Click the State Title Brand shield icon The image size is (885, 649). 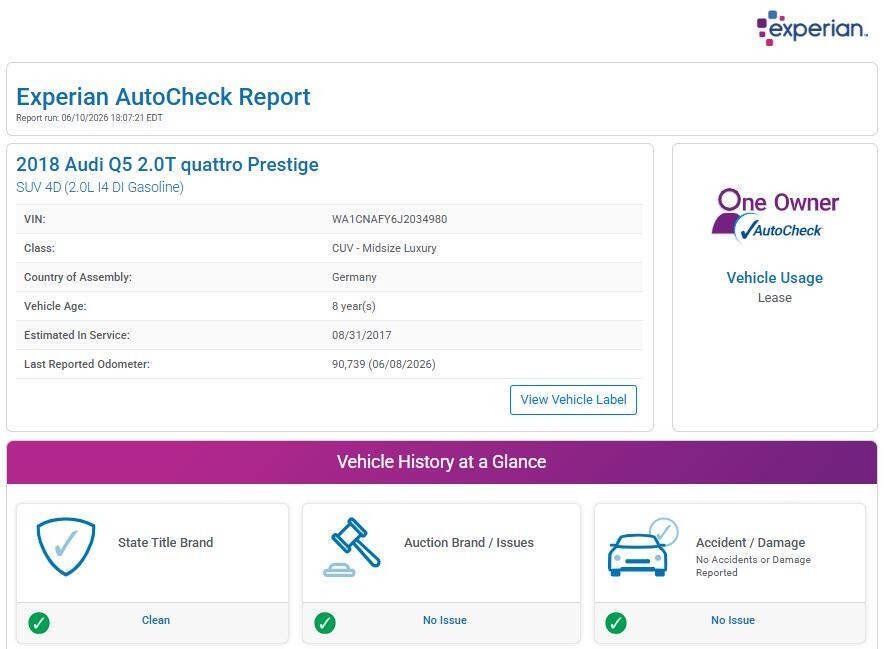tap(66, 546)
